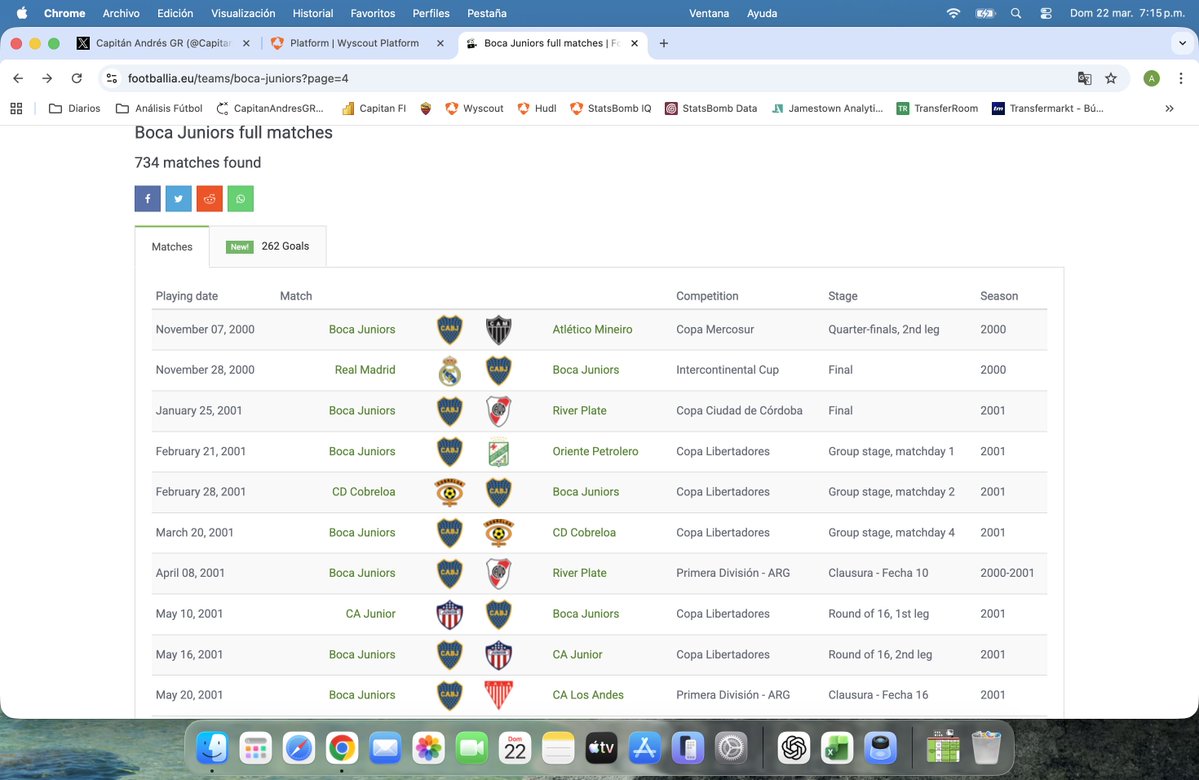Open Control Center in menu bar

point(1046,13)
